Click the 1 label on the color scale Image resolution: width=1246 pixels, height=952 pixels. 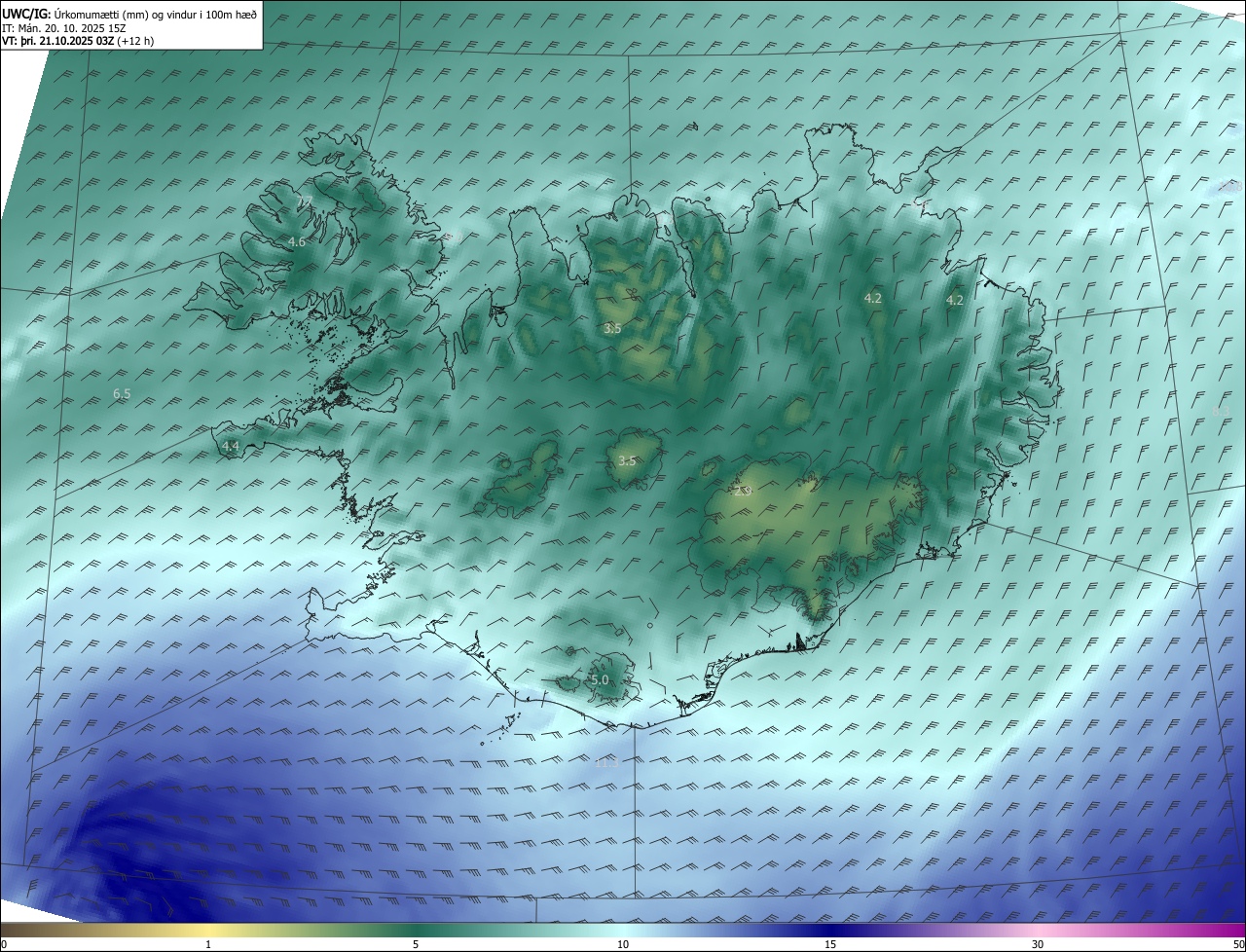[x=209, y=944]
